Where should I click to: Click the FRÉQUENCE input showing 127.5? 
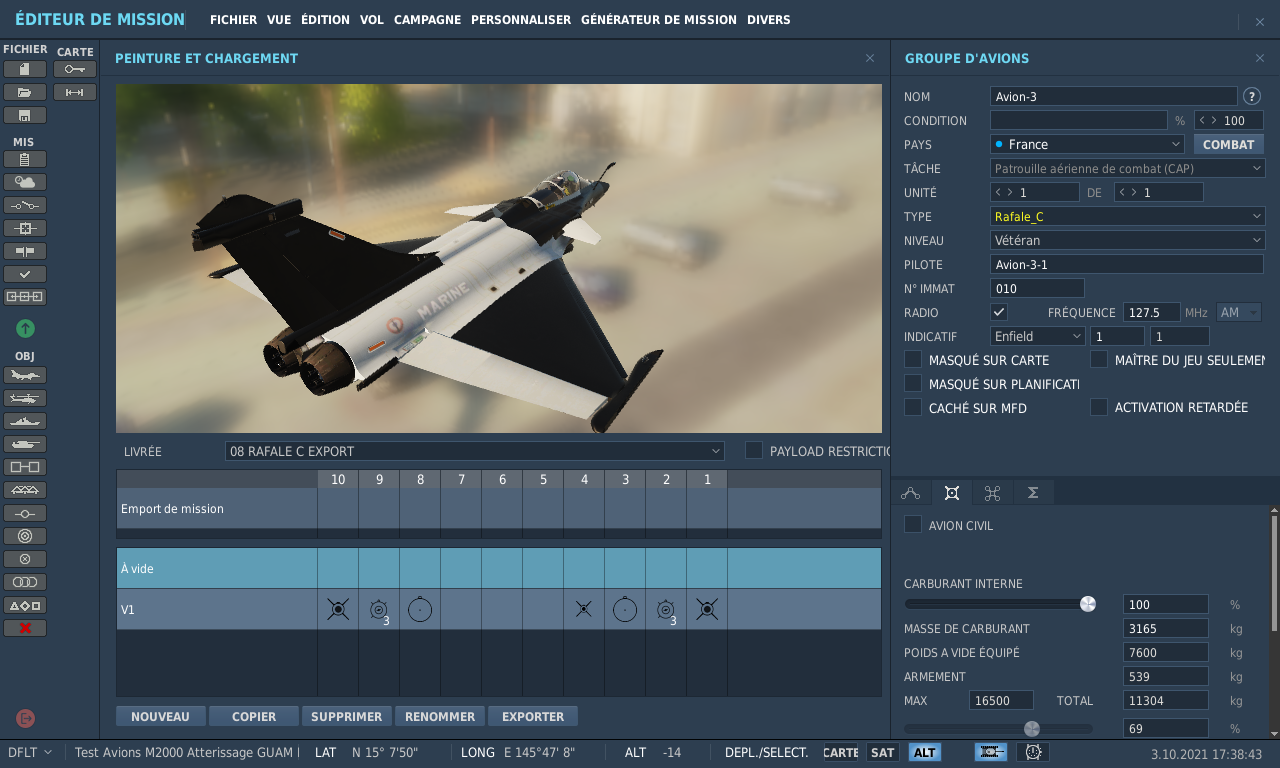[1151, 313]
